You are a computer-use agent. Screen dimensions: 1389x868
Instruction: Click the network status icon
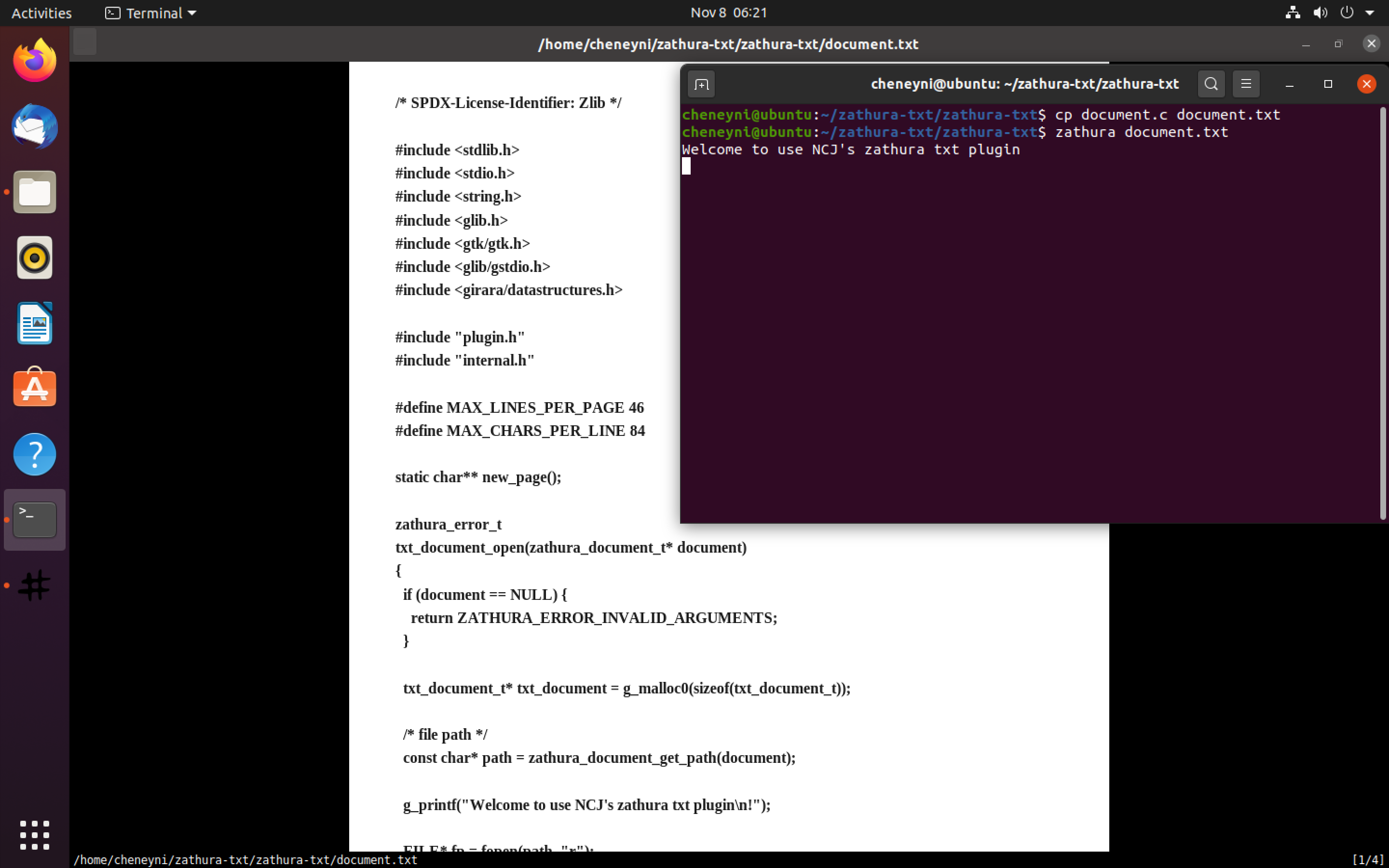point(1292,13)
